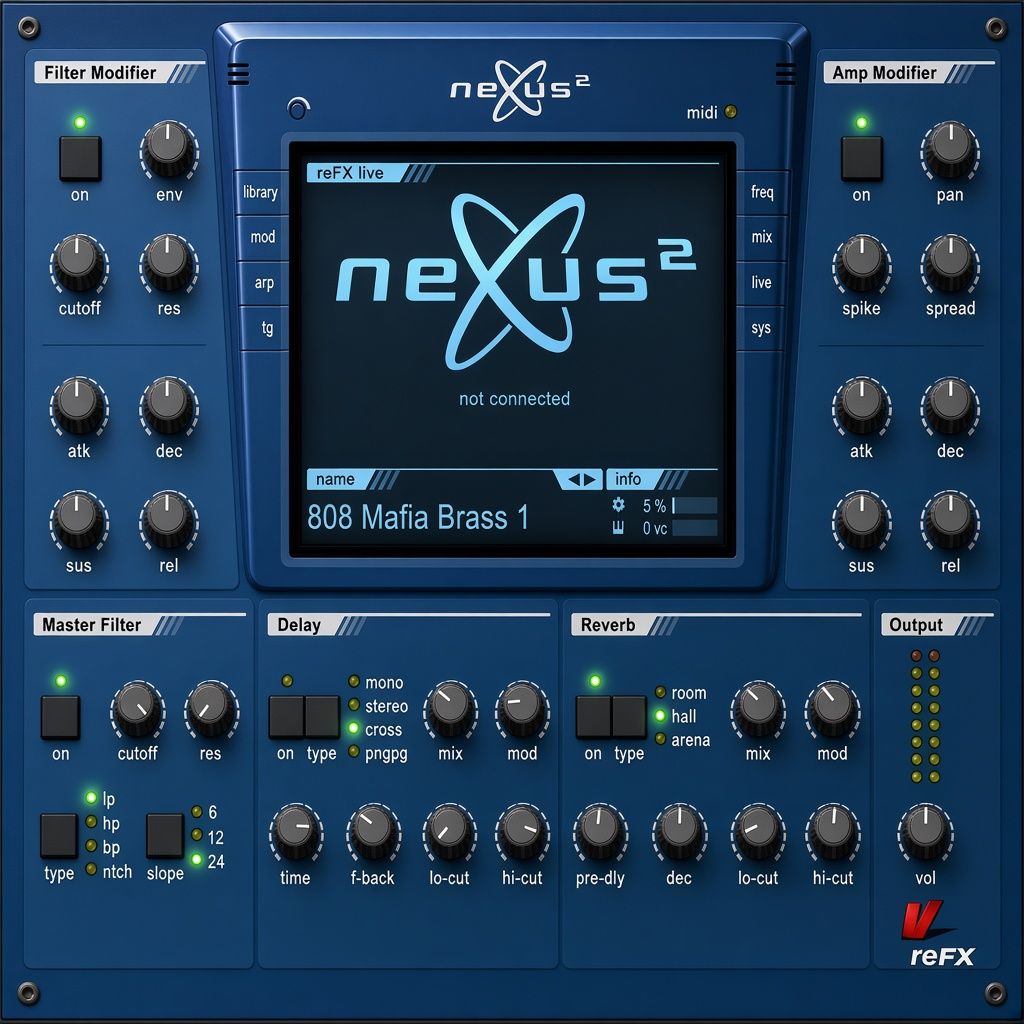
Task: Click the info label in display
Action: click(628, 479)
